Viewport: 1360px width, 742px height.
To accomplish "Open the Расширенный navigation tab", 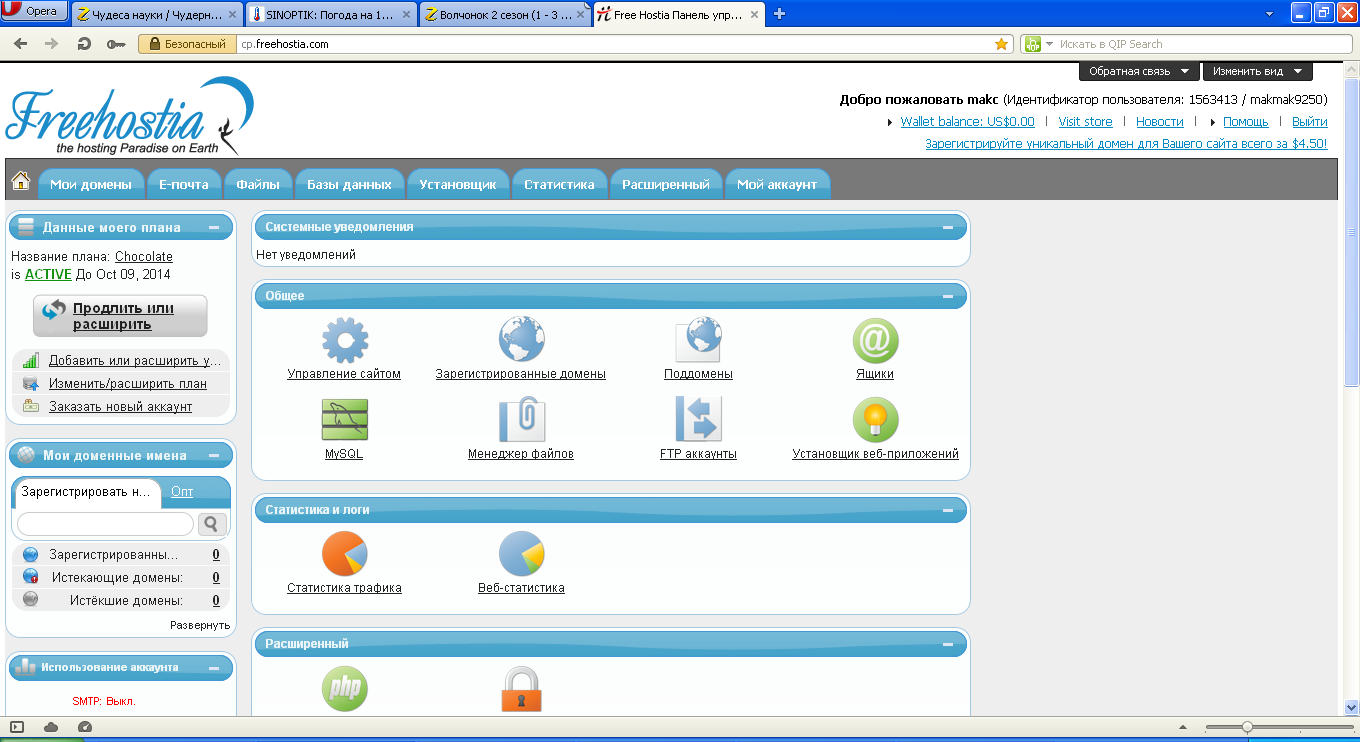I will [x=666, y=184].
